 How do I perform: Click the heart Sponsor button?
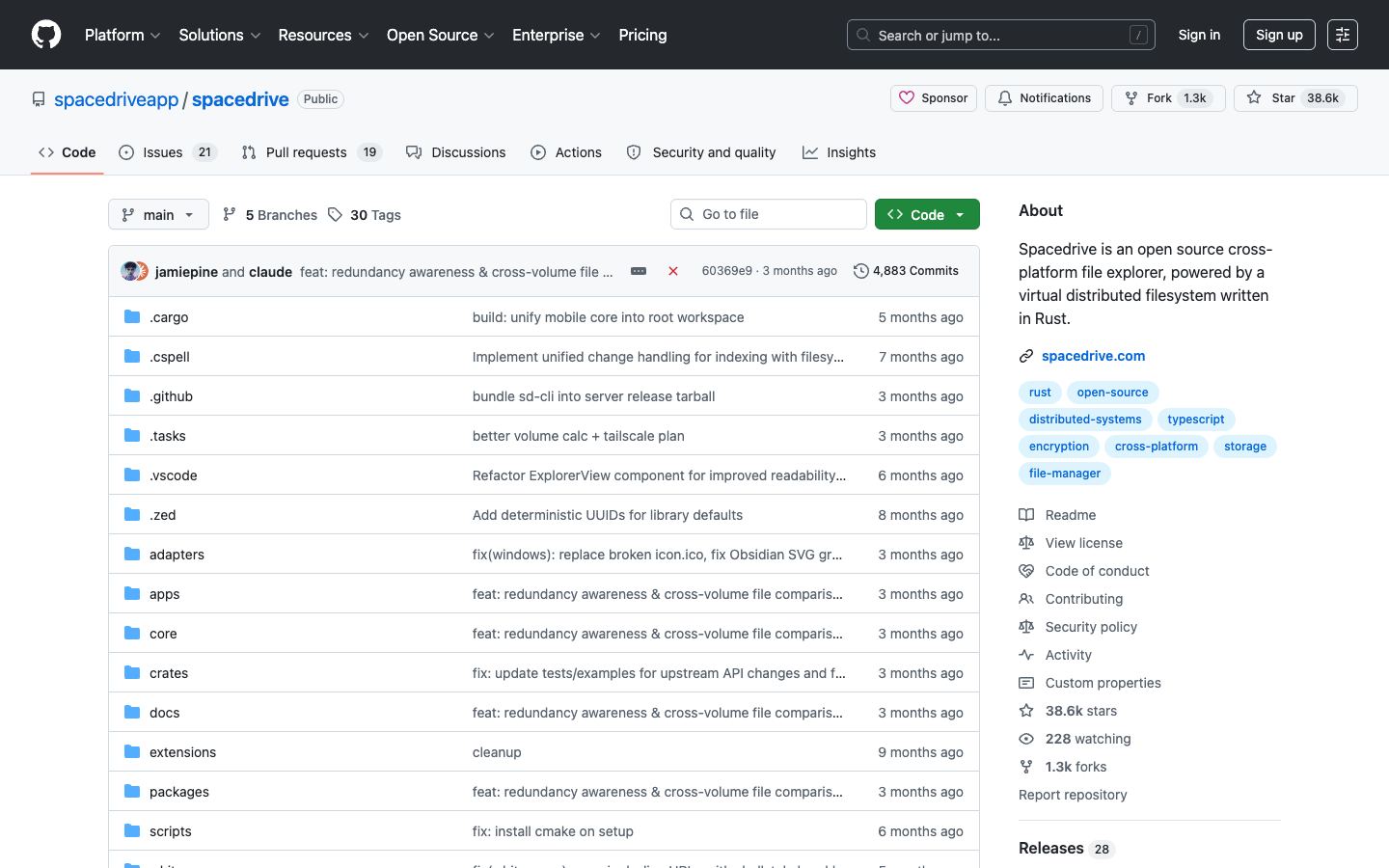point(934,98)
